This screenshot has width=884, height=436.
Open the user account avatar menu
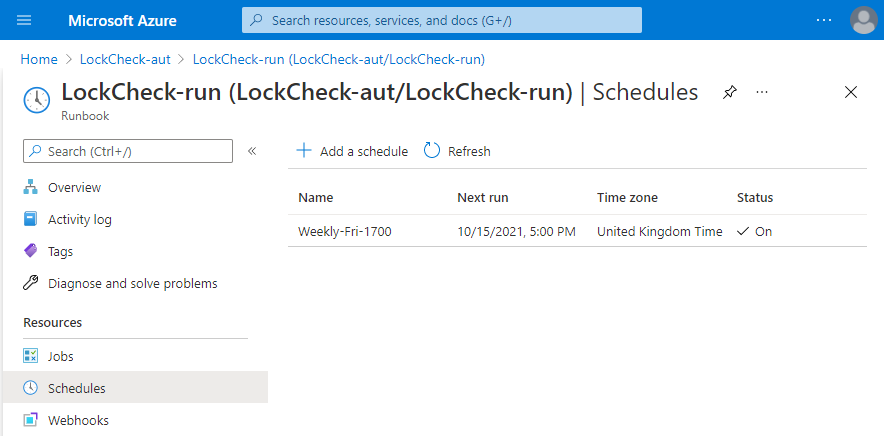(x=864, y=20)
